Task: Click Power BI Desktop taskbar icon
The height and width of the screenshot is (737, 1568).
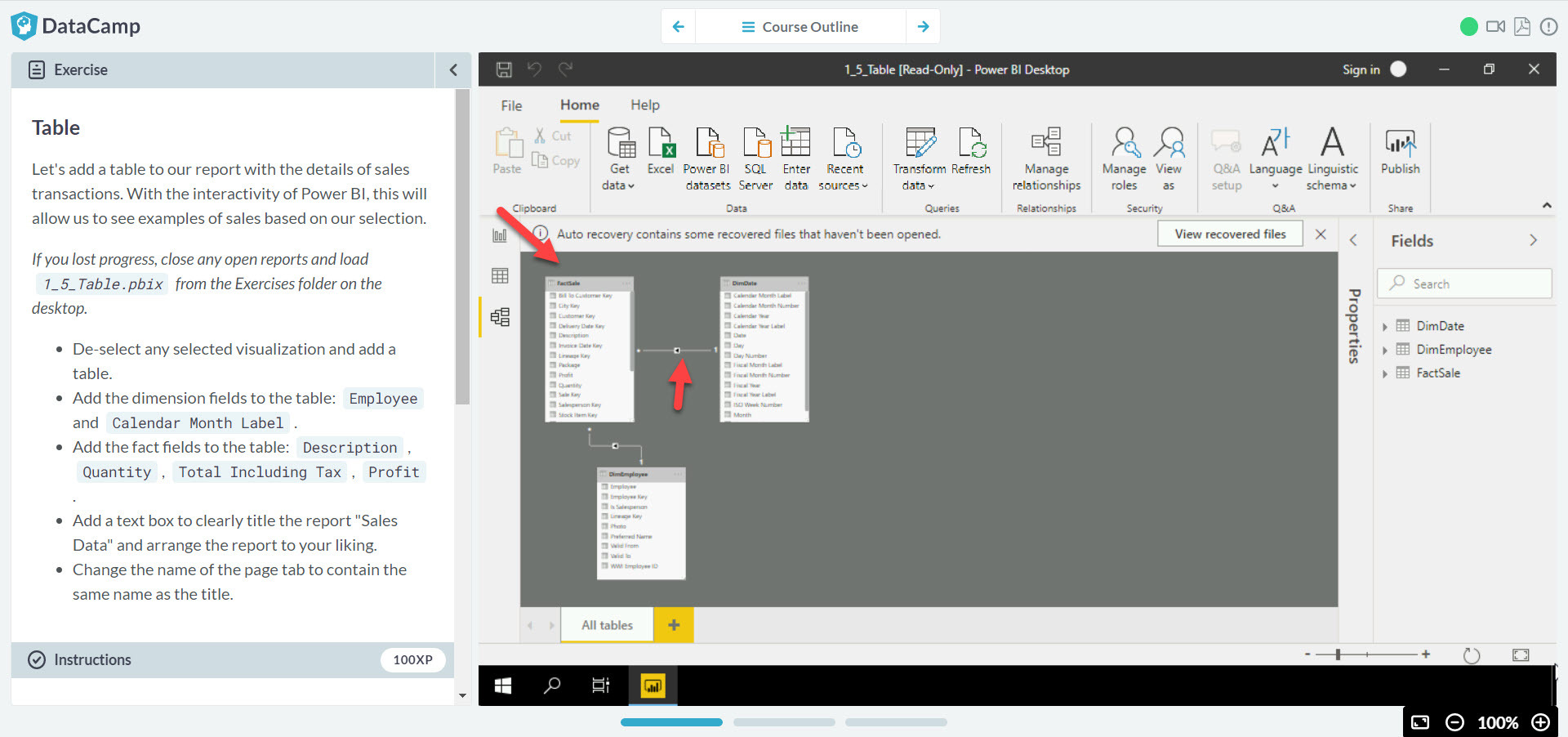Action: 653,686
